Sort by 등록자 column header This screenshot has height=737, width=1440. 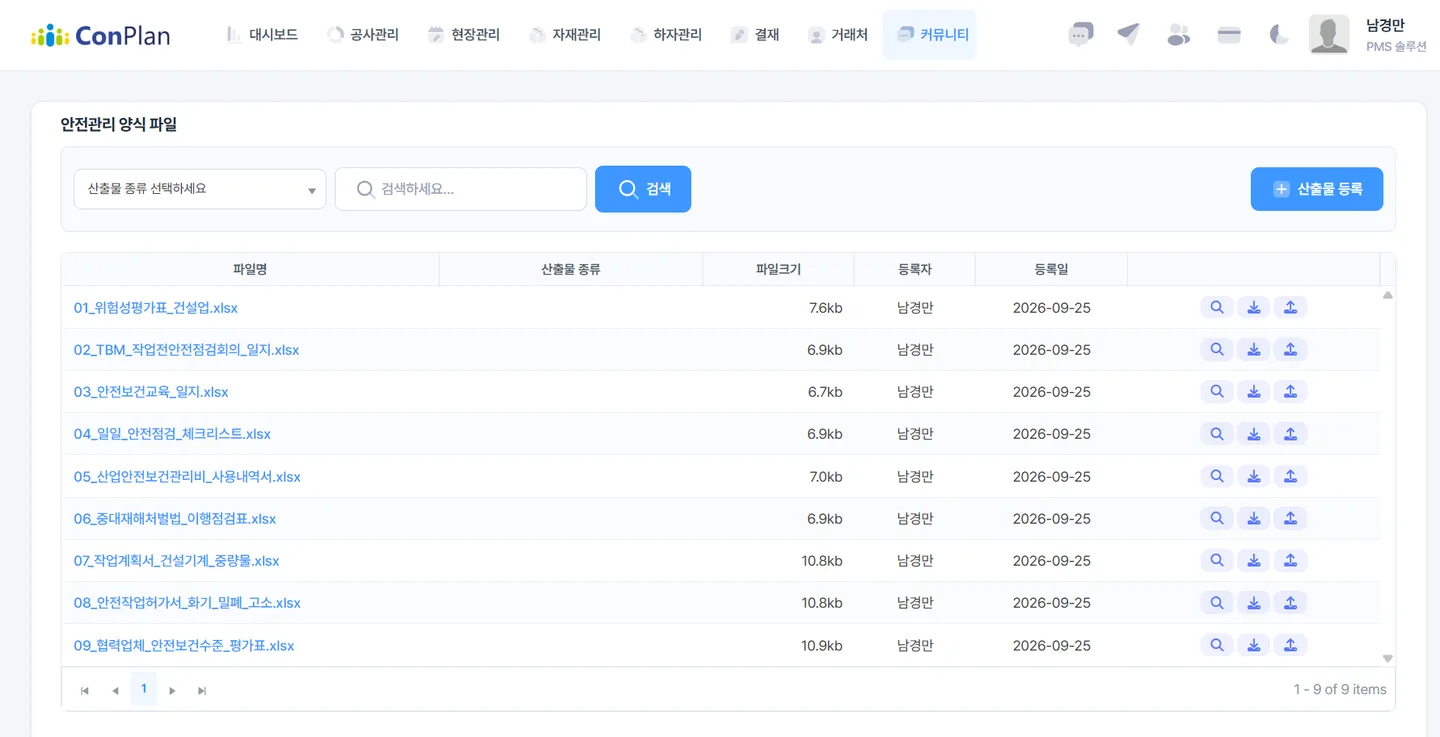tap(915, 269)
